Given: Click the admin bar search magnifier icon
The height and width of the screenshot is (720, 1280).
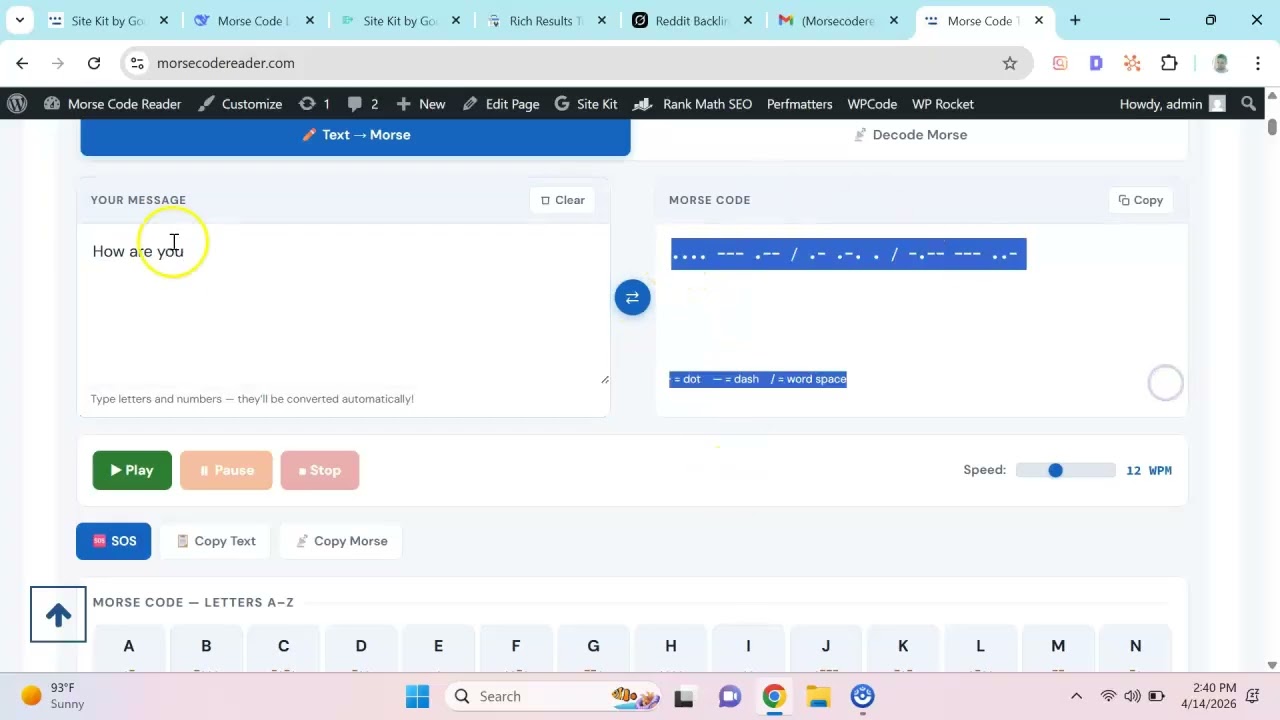Looking at the screenshot, I should [1248, 104].
